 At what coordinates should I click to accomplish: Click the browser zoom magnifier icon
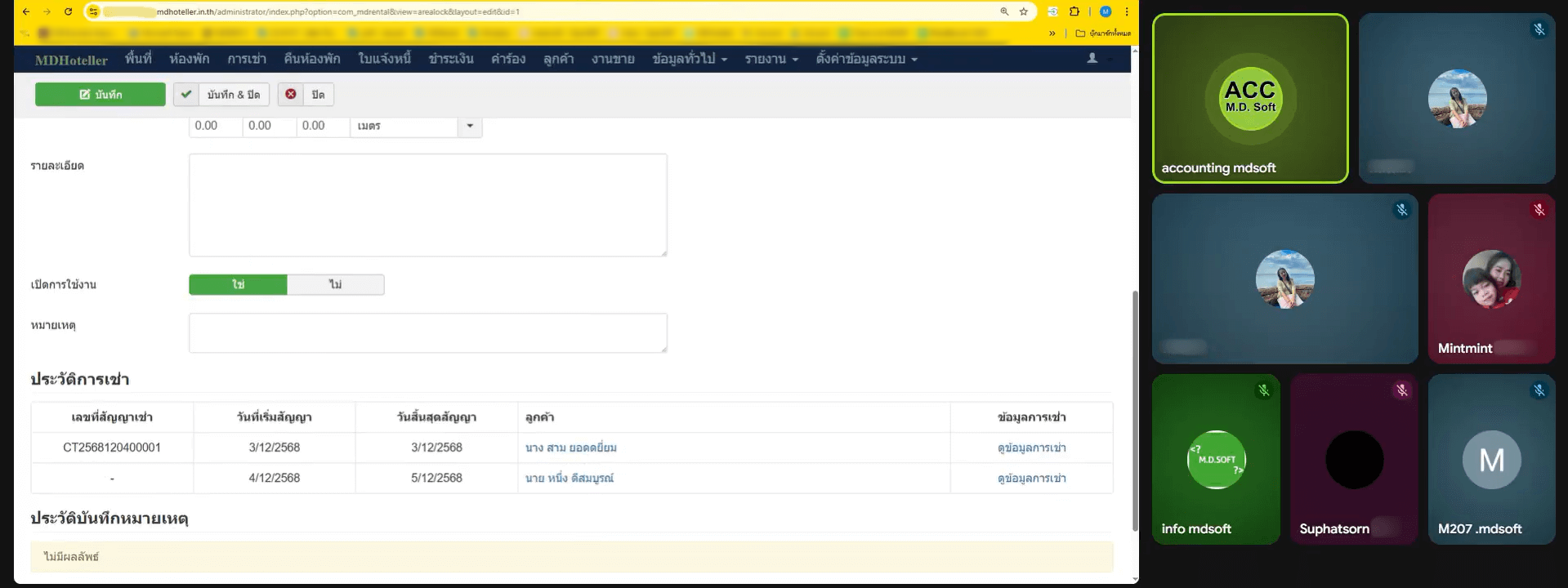click(x=1004, y=11)
